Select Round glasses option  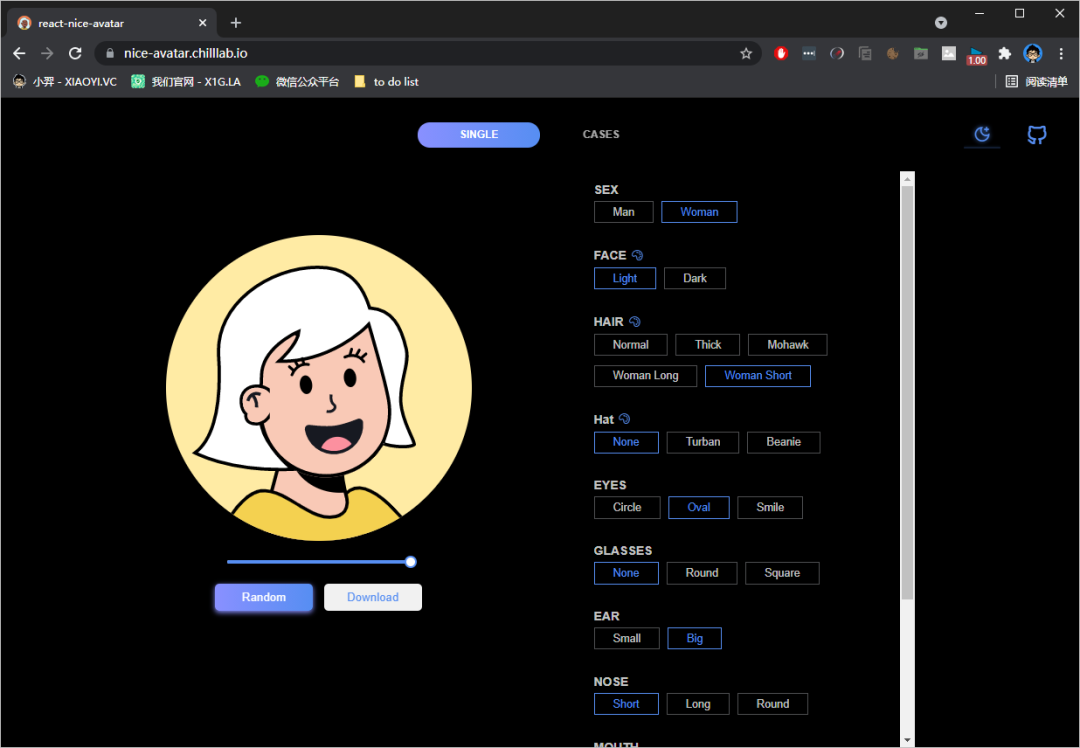[701, 573]
